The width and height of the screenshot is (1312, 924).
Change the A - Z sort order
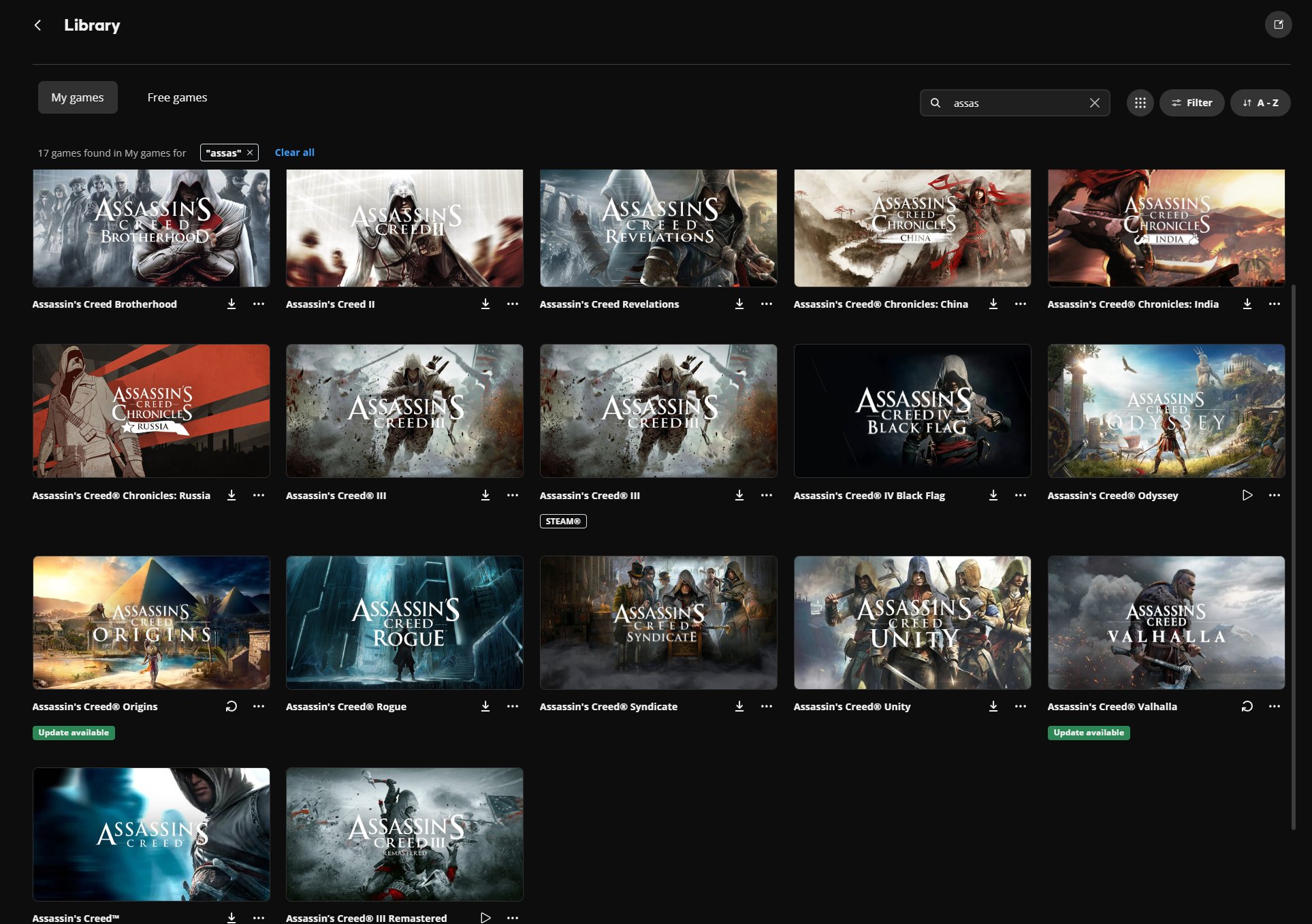click(1260, 103)
